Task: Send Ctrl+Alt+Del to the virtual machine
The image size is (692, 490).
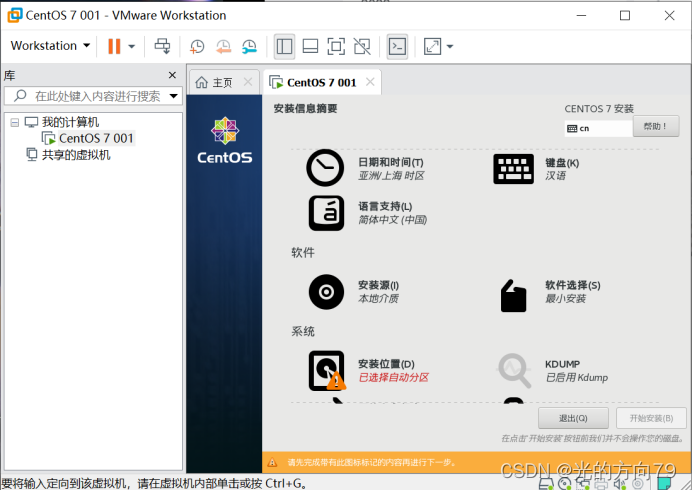Action: click(162, 46)
